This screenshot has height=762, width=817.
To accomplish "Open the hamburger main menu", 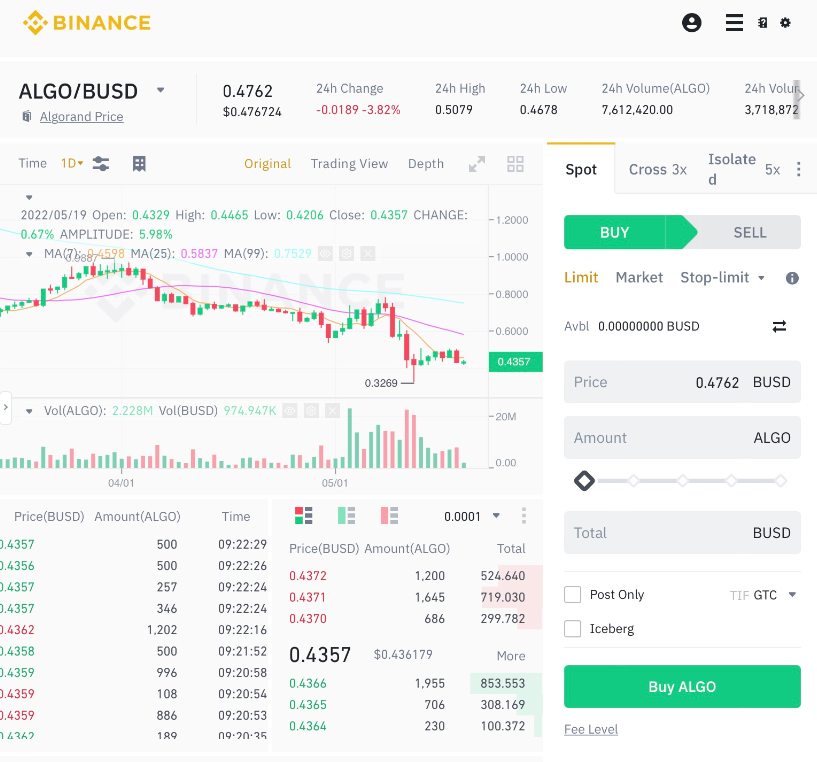I will (734, 23).
